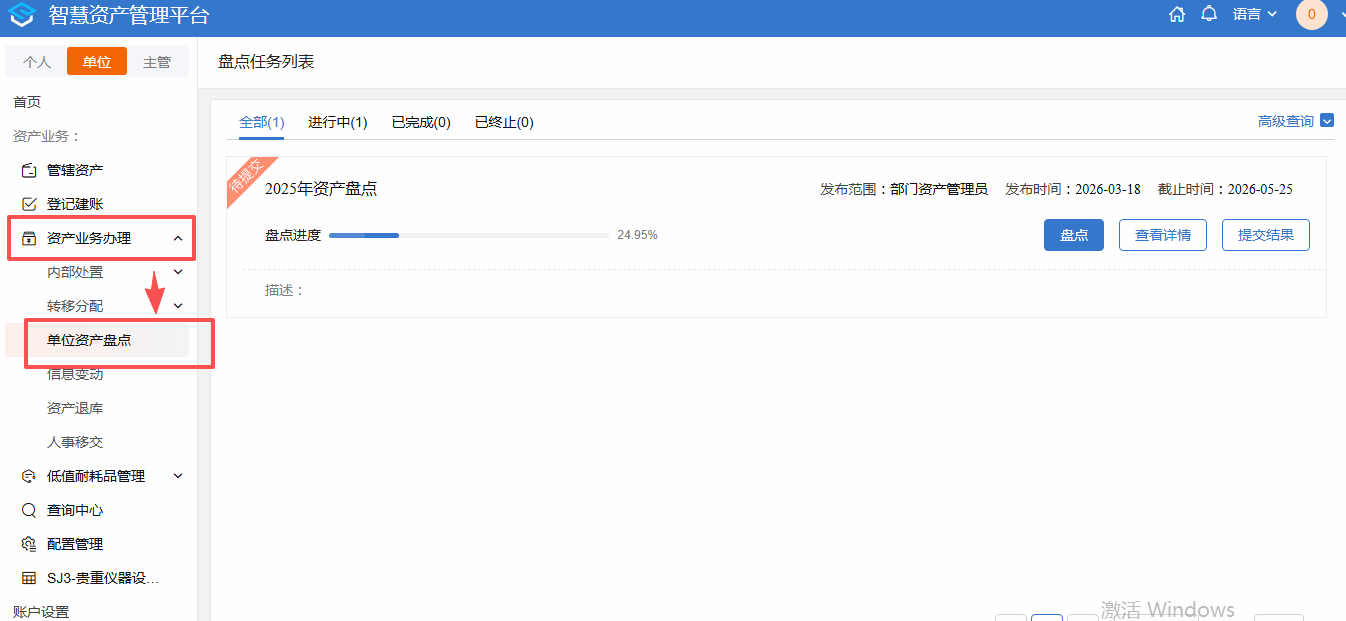The height and width of the screenshot is (621, 1346).
Task: Switch to the 主管 role tab
Action: click(157, 62)
